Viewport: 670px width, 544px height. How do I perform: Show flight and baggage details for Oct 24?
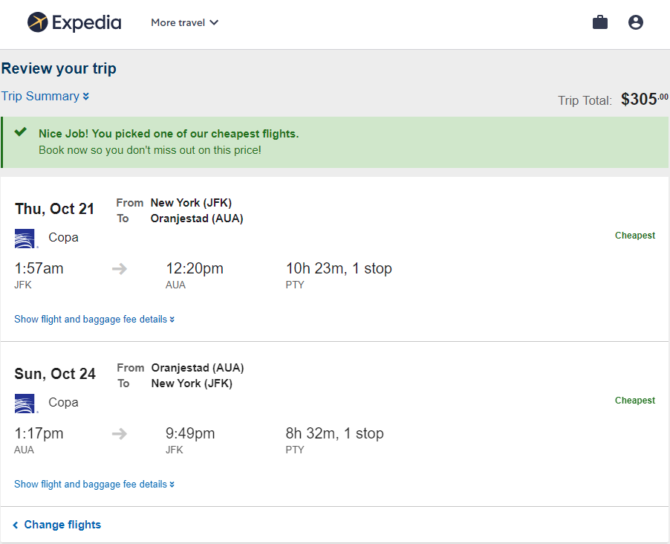tap(94, 484)
